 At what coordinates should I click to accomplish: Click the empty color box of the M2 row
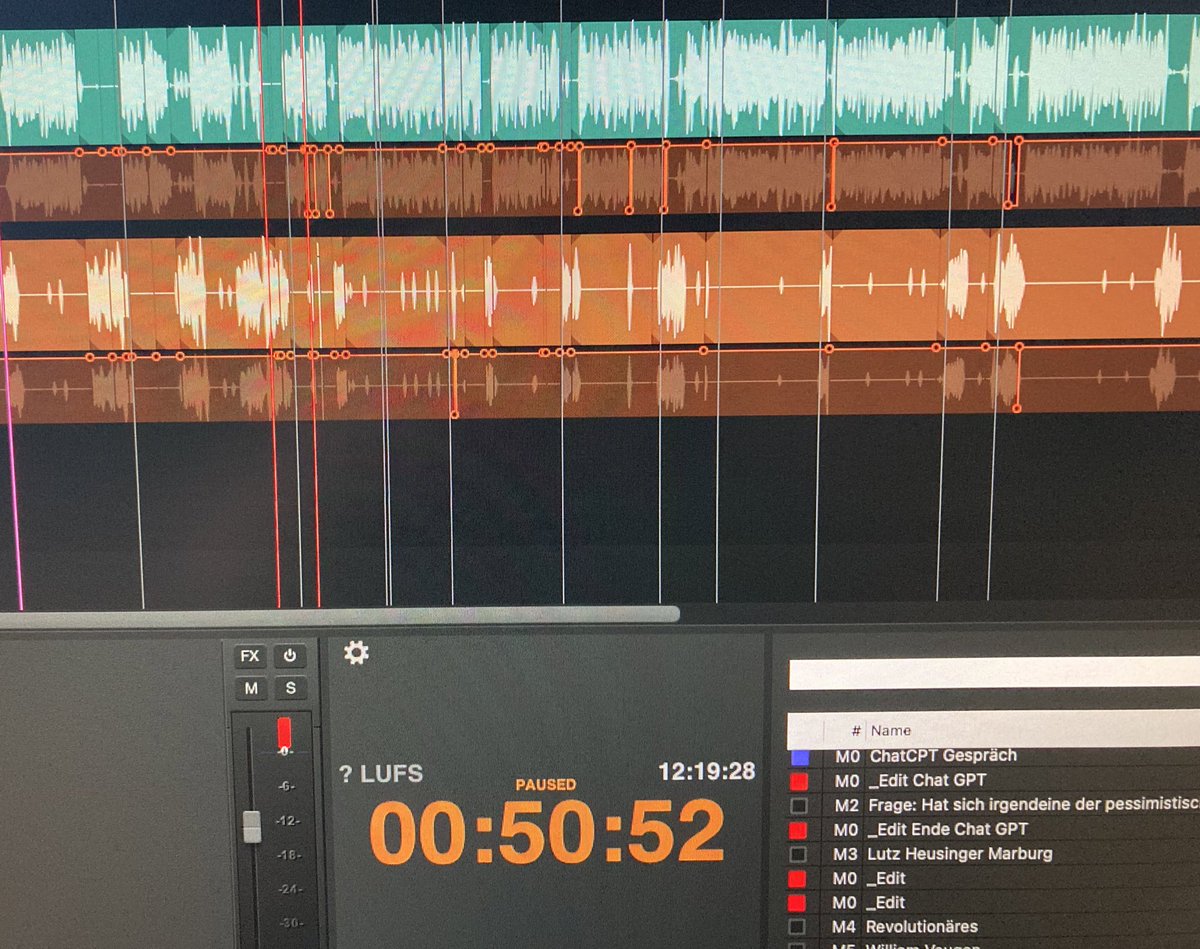(x=798, y=806)
